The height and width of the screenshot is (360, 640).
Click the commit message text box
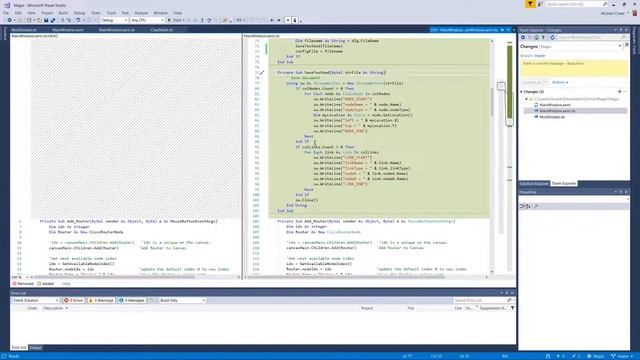pos(574,68)
